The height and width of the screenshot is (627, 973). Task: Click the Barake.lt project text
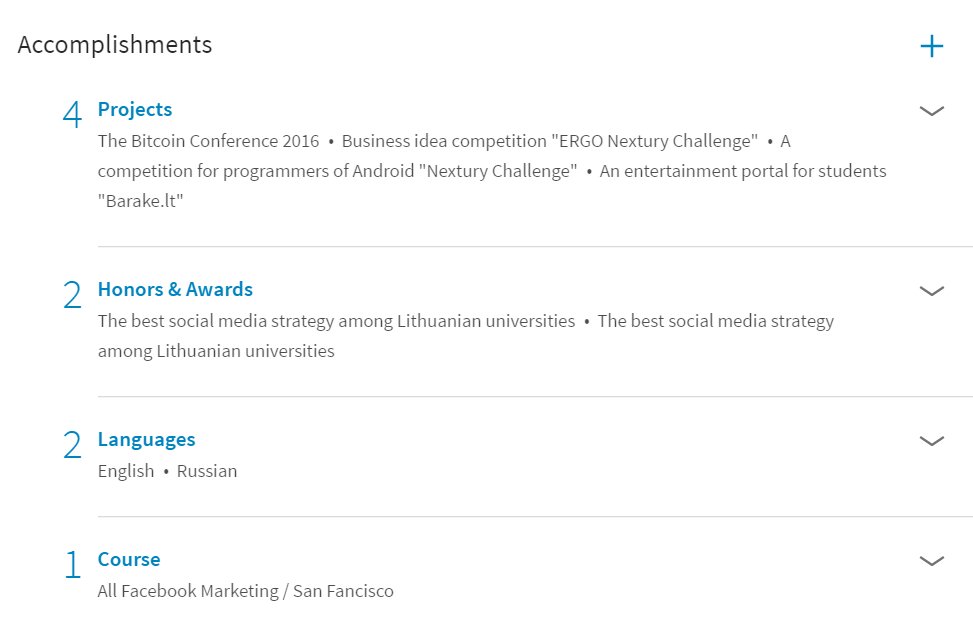point(141,201)
